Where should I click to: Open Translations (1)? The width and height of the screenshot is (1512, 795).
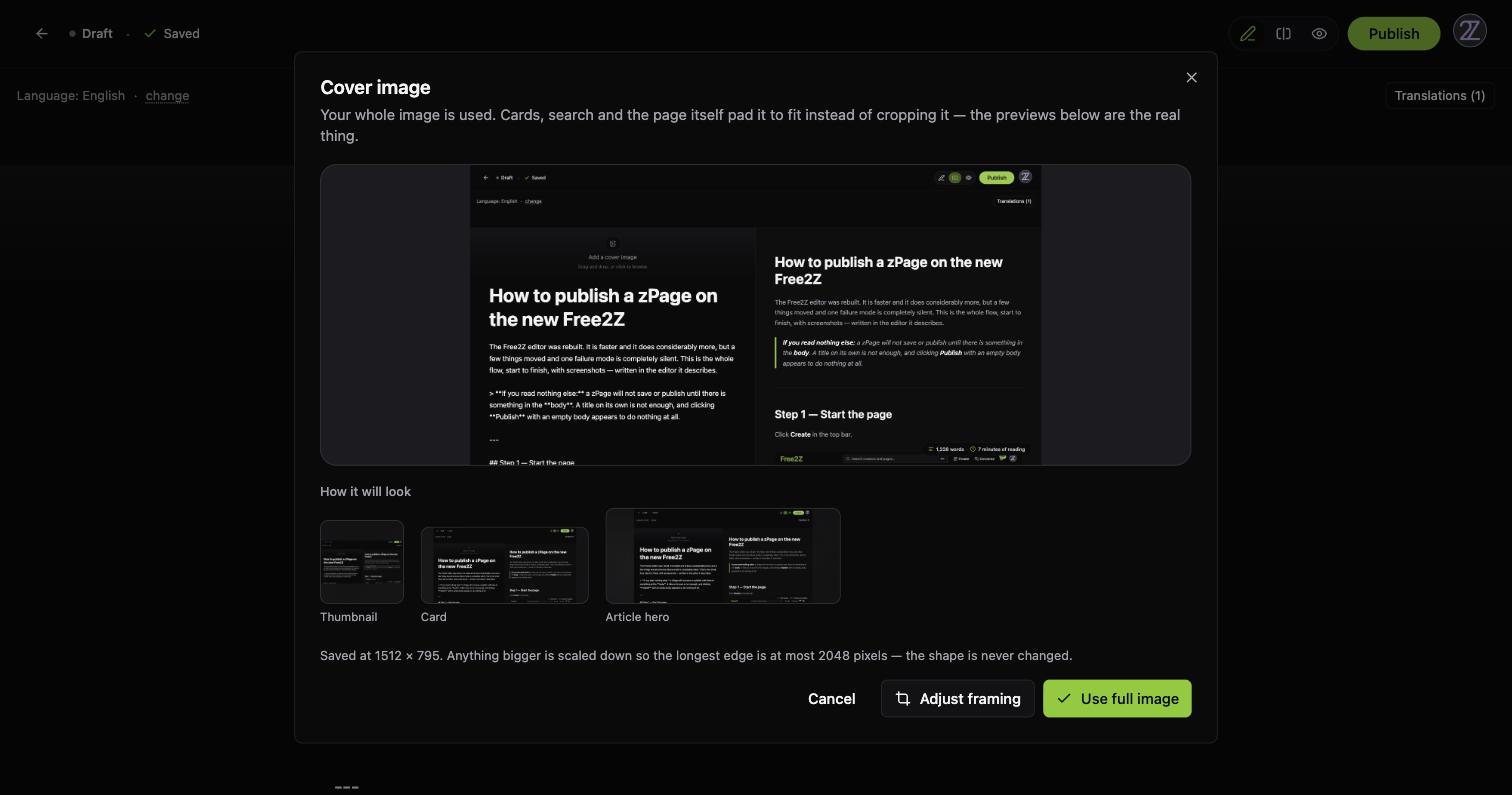(x=1440, y=96)
